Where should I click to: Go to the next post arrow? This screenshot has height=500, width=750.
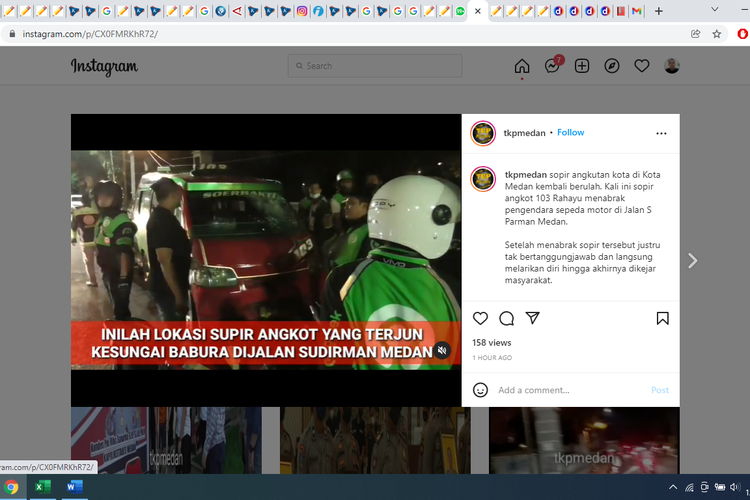692,261
